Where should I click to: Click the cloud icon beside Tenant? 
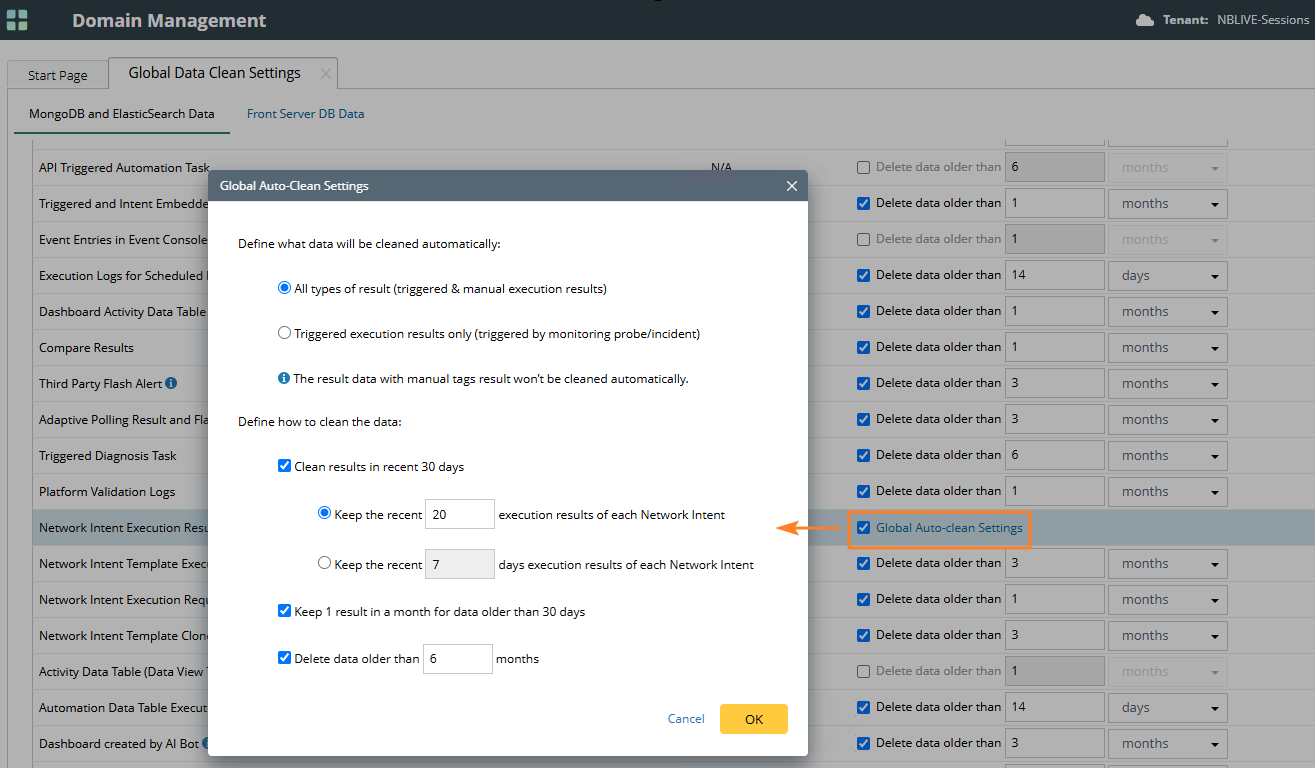1145,20
